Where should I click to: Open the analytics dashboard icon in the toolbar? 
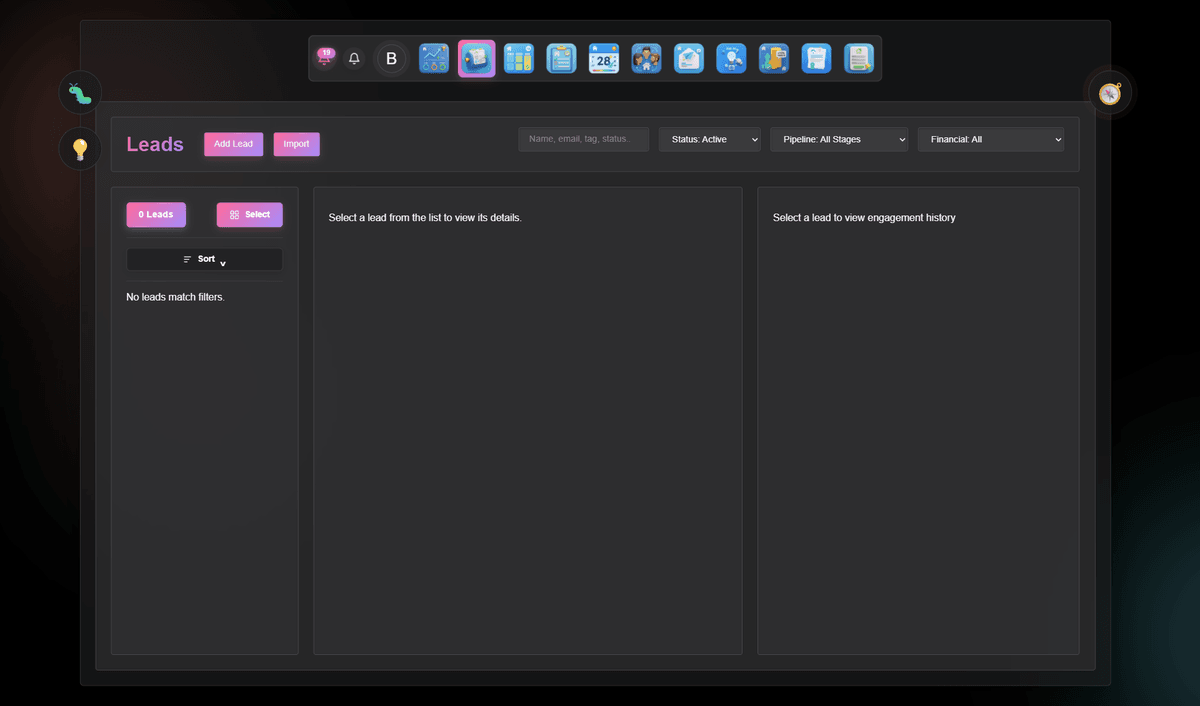434,58
